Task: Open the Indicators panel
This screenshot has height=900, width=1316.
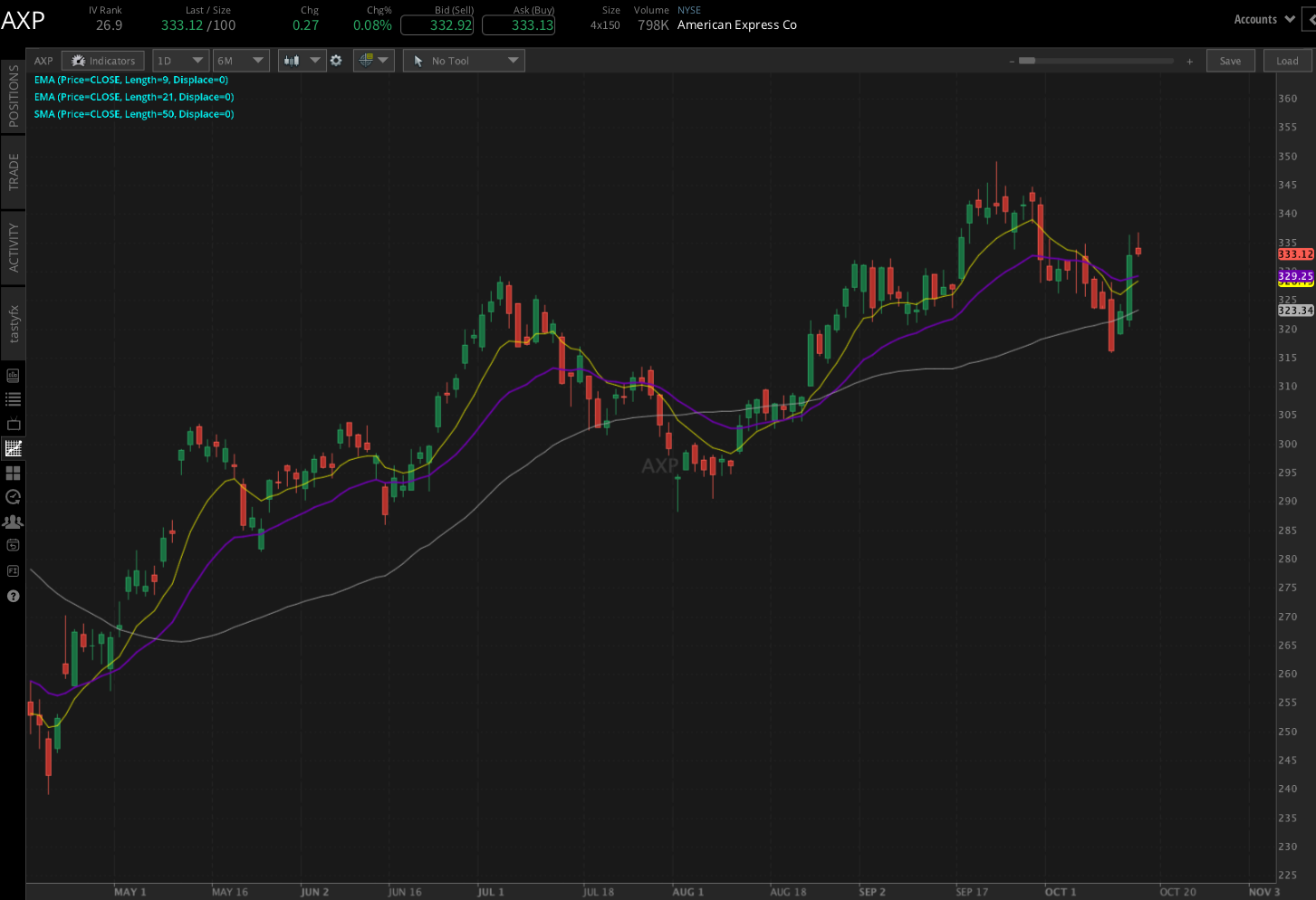Action: pos(102,60)
